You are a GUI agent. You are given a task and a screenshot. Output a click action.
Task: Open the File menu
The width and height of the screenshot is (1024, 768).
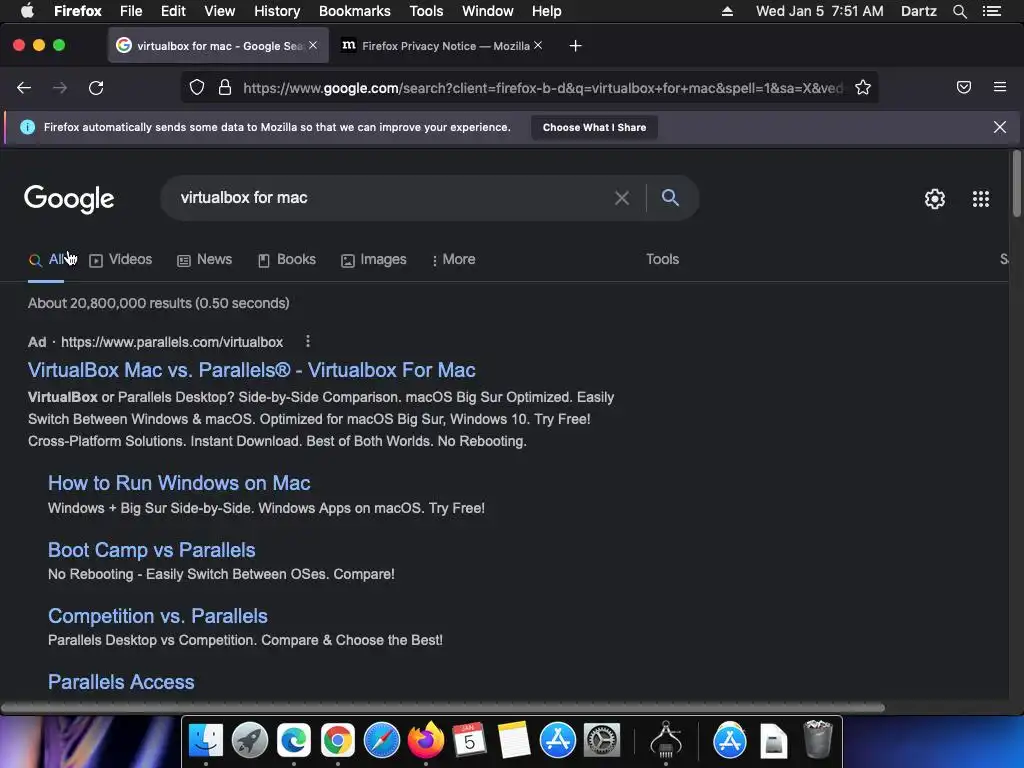(131, 11)
